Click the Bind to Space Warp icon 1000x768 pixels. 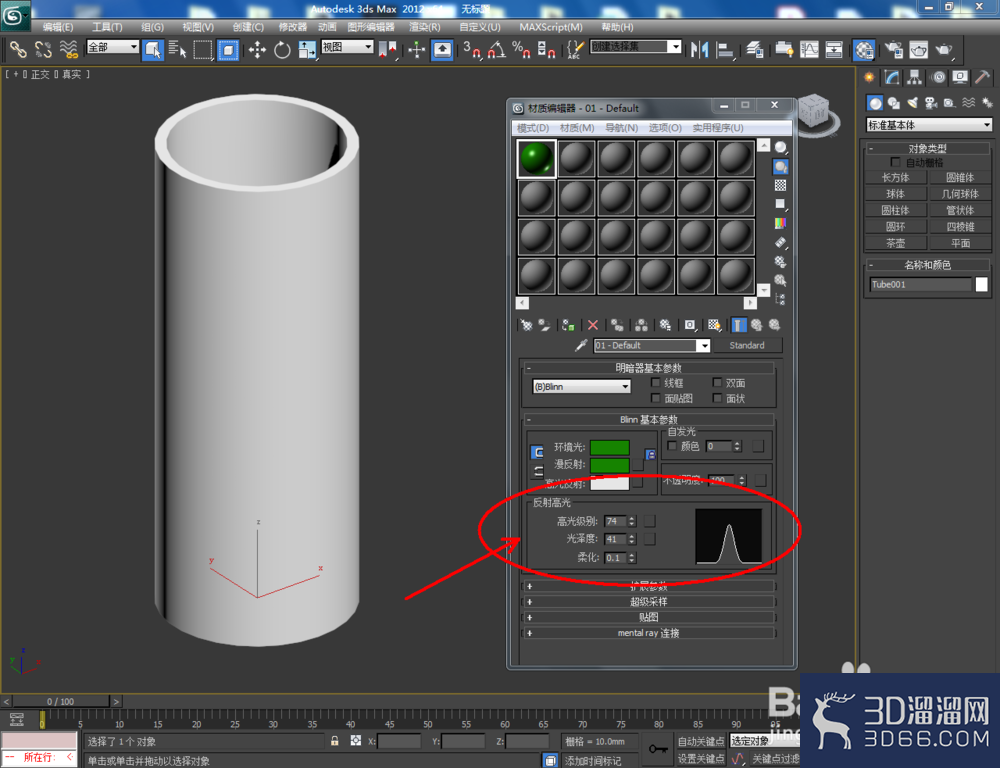point(68,49)
